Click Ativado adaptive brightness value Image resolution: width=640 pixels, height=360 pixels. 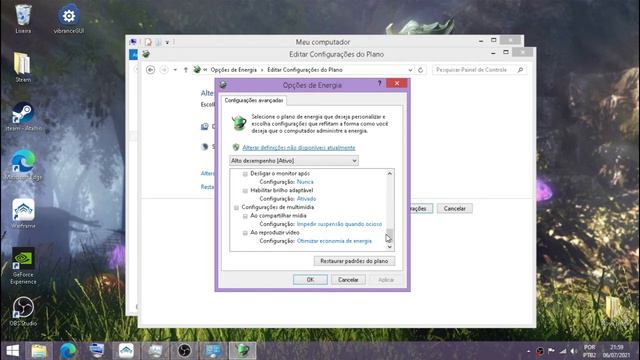(306, 199)
